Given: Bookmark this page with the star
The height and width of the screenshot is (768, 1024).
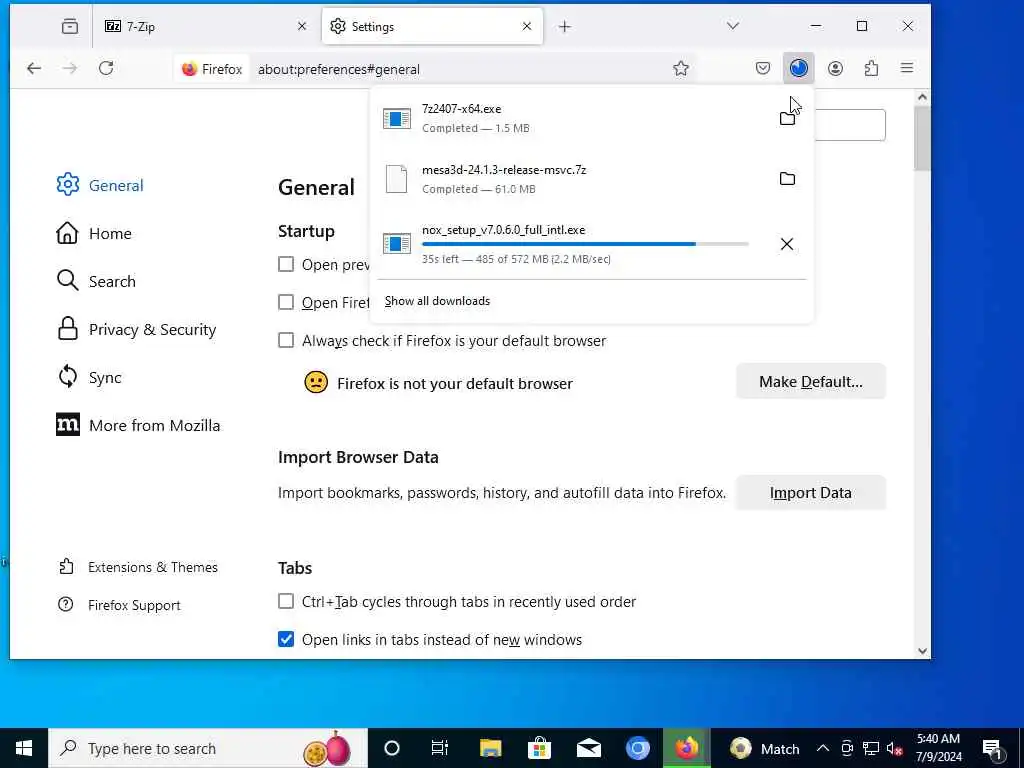Looking at the screenshot, I should 680,69.
